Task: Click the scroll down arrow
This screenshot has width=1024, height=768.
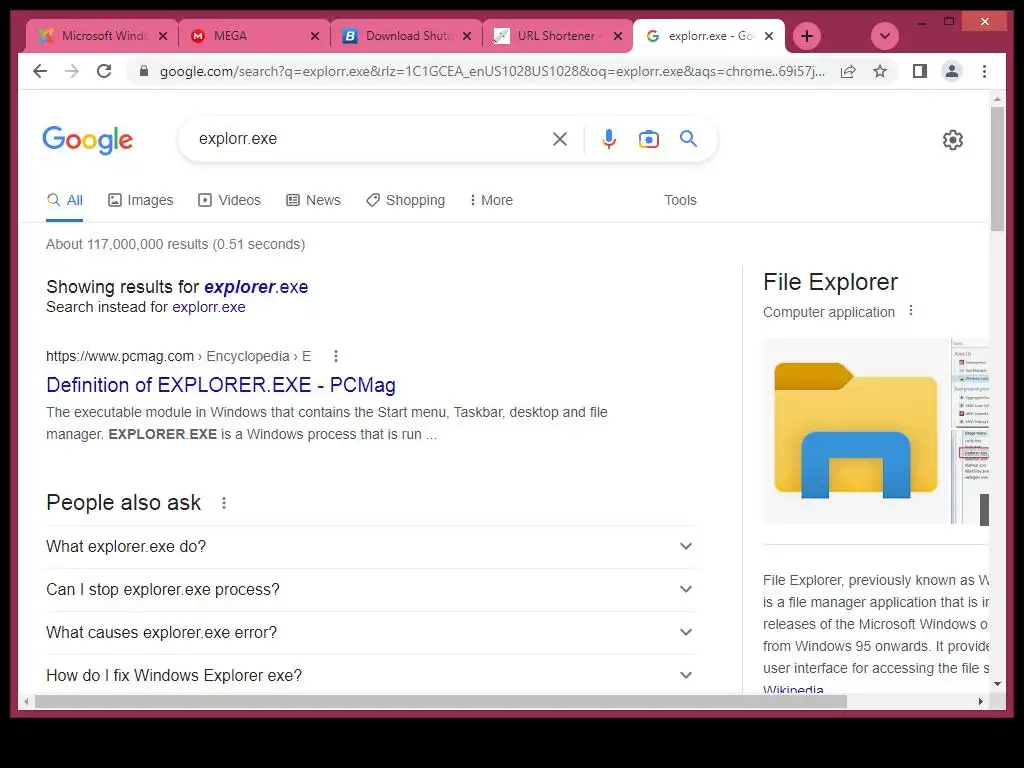Action: click(997, 684)
